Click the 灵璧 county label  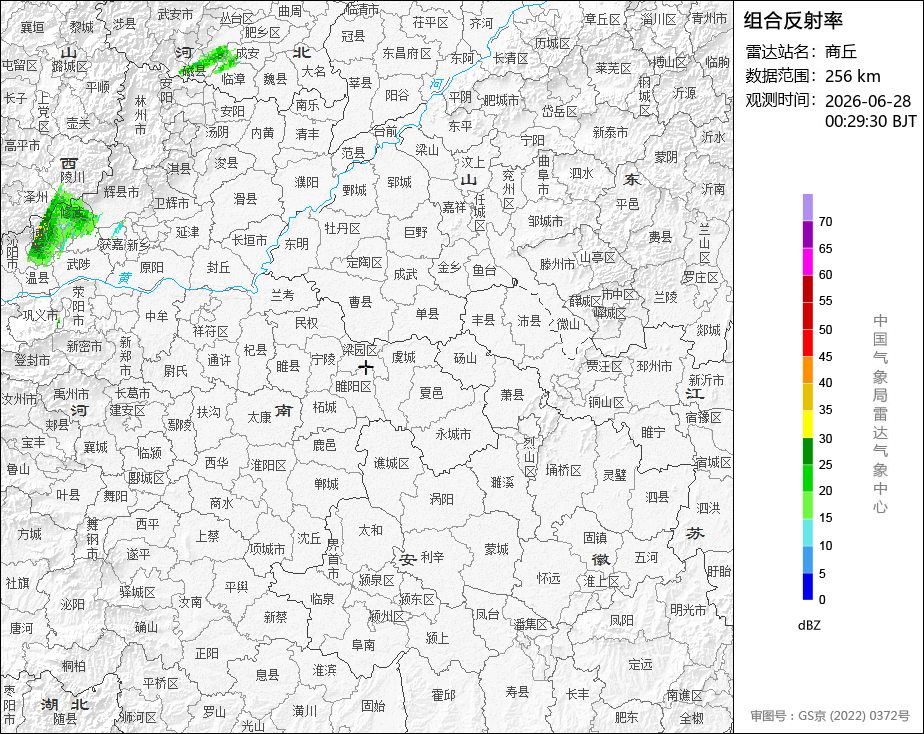point(615,475)
